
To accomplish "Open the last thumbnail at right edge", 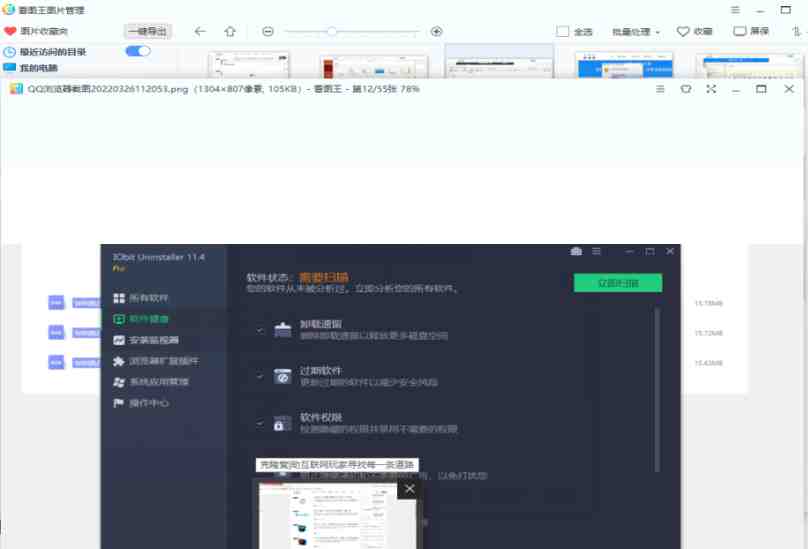I will [748, 65].
